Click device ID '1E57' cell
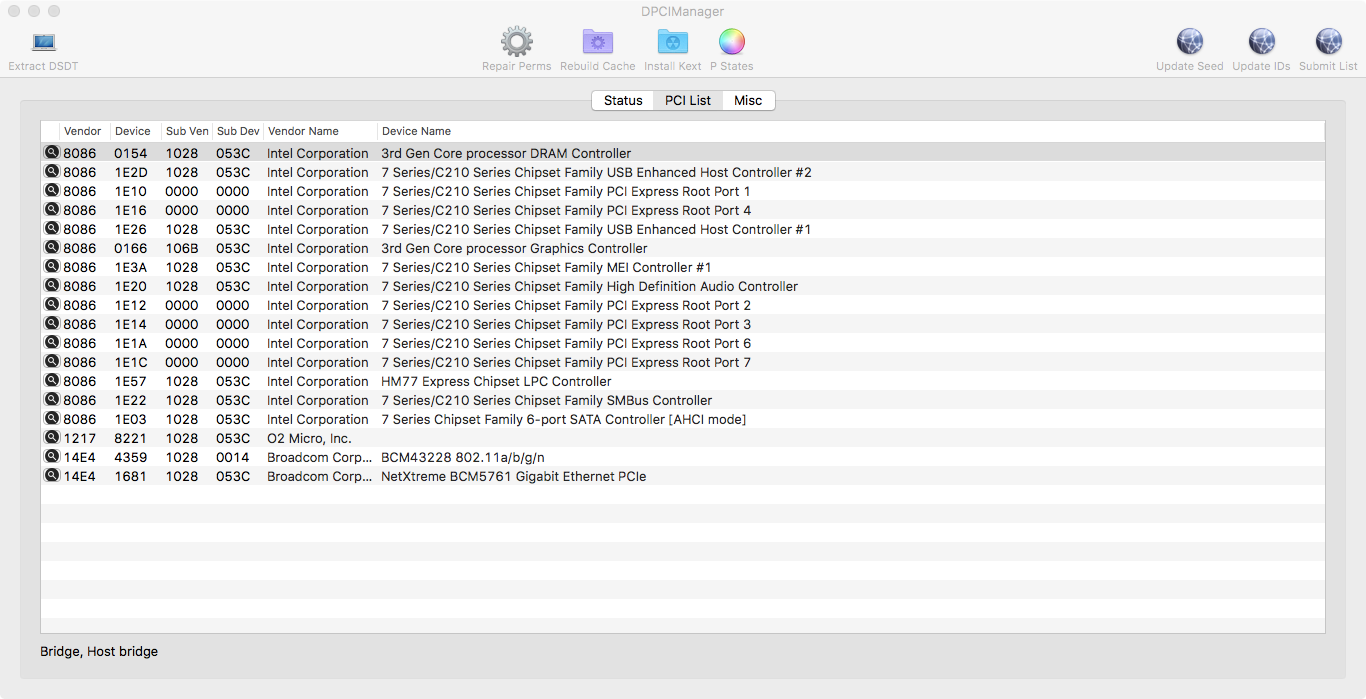The height and width of the screenshot is (699, 1366). click(130, 382)
